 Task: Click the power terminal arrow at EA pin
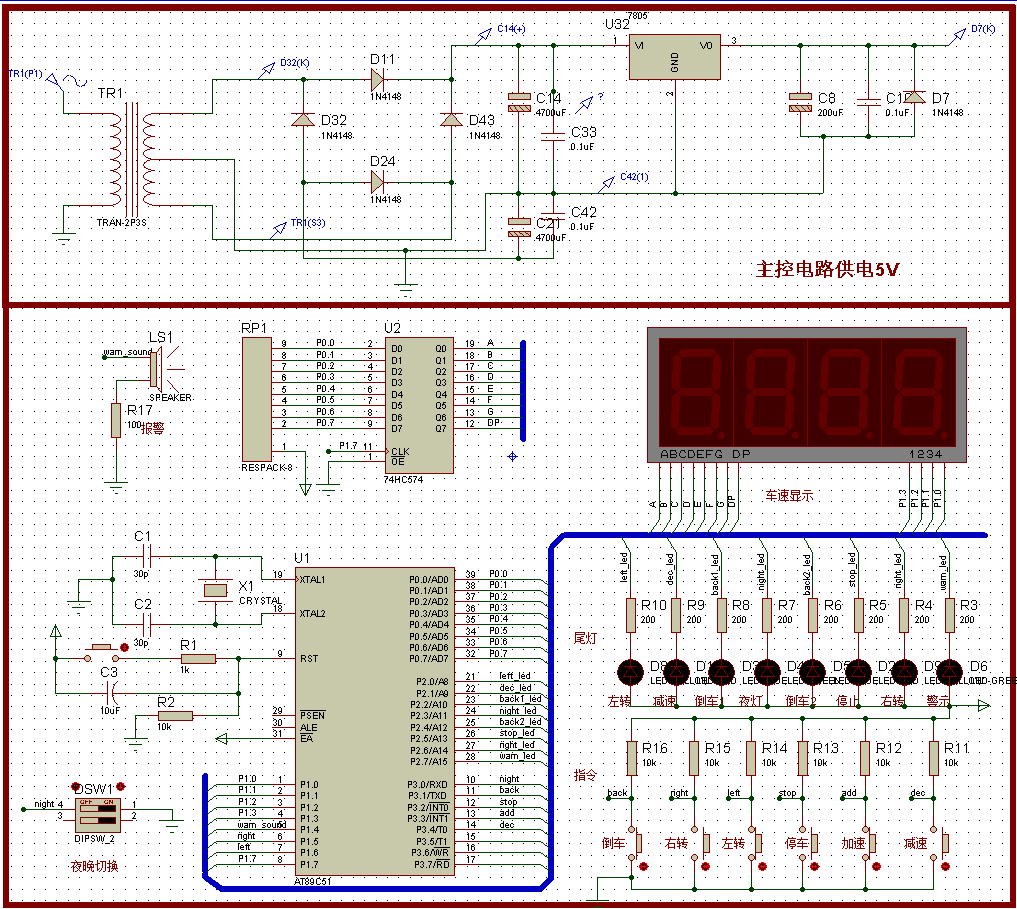coord(221,738)
